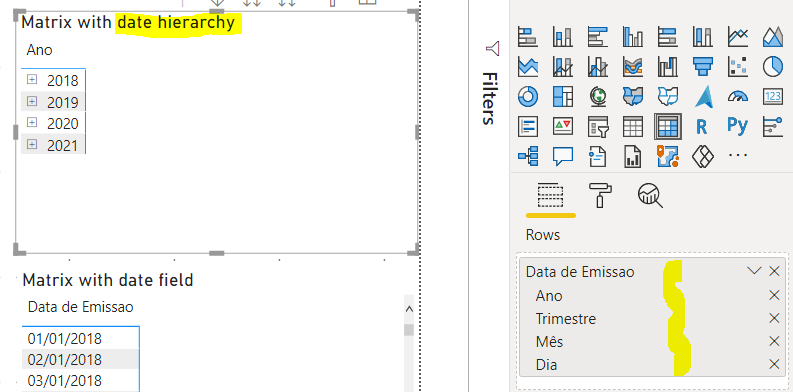Select the card visual with 123

773,96
